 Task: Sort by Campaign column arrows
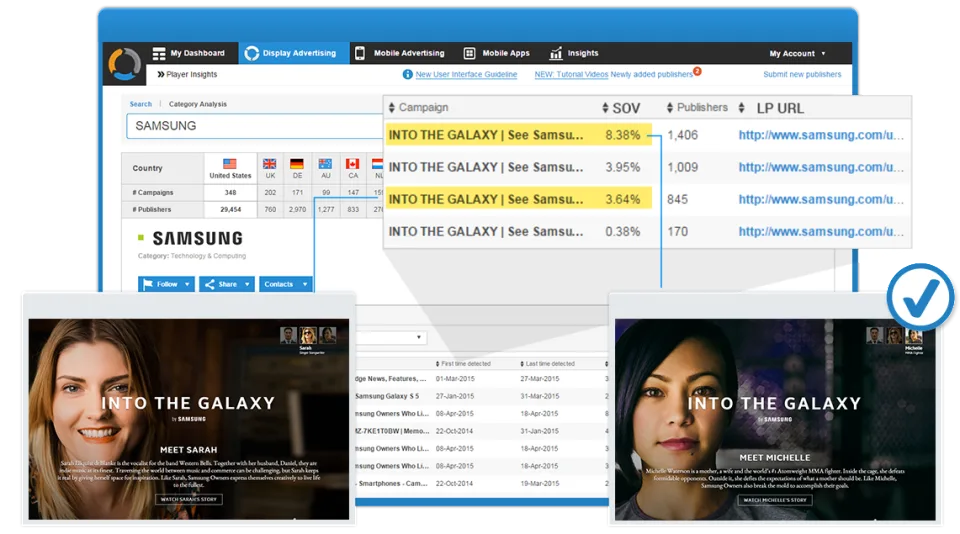[392, 108]
